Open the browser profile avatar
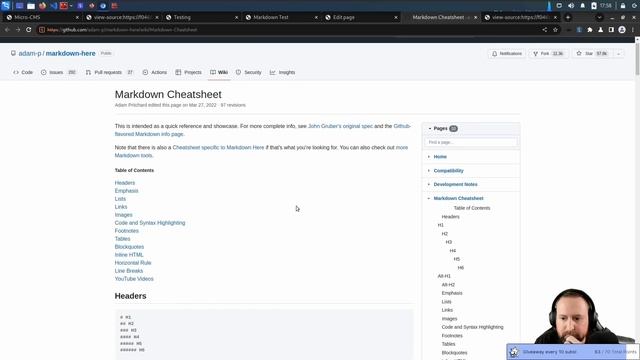Screen dimensions: 640x360 (622, 30)
